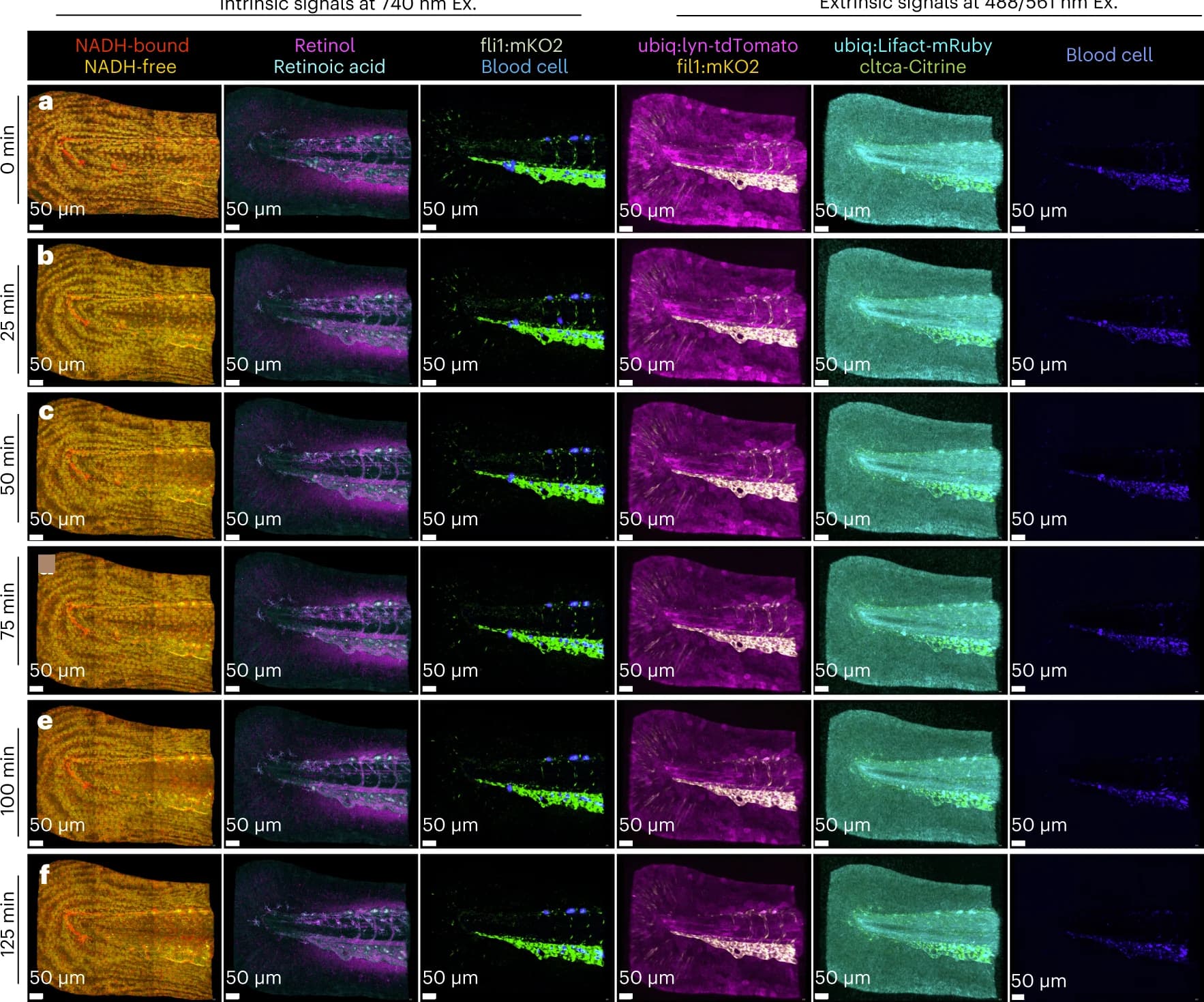Open the last-column Blood cell image at 0 min
Screen dimensions: 1204x1002
click(1107, 158)
